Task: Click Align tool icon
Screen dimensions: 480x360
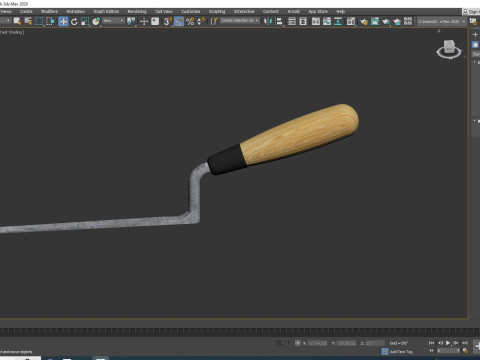Action: [x=279, y=22]
